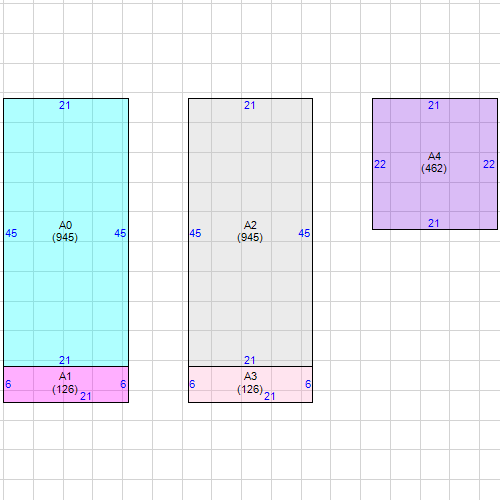Click the left 6 dimension of A1
500x500 pixels.
tap(8, 384)
